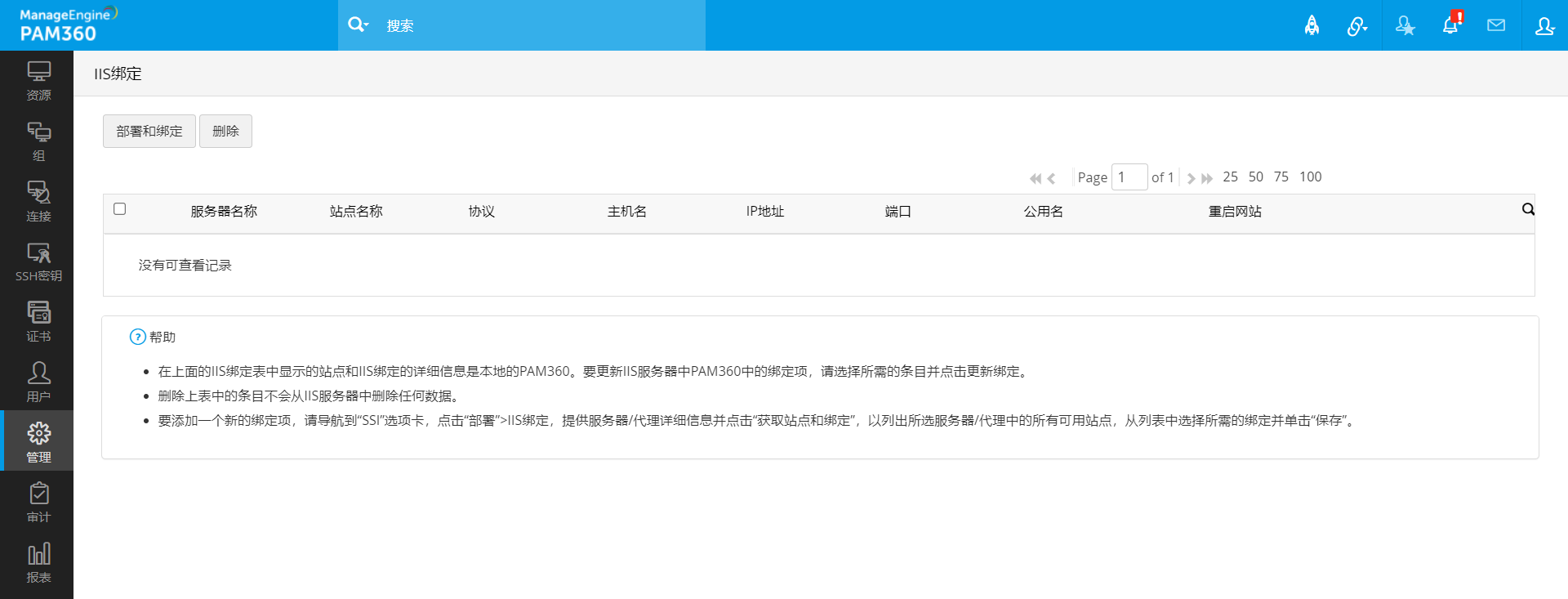This screenshot has height=599, width=1568.
Task: Click the notification bell icon
Action: coord(1450,25)
